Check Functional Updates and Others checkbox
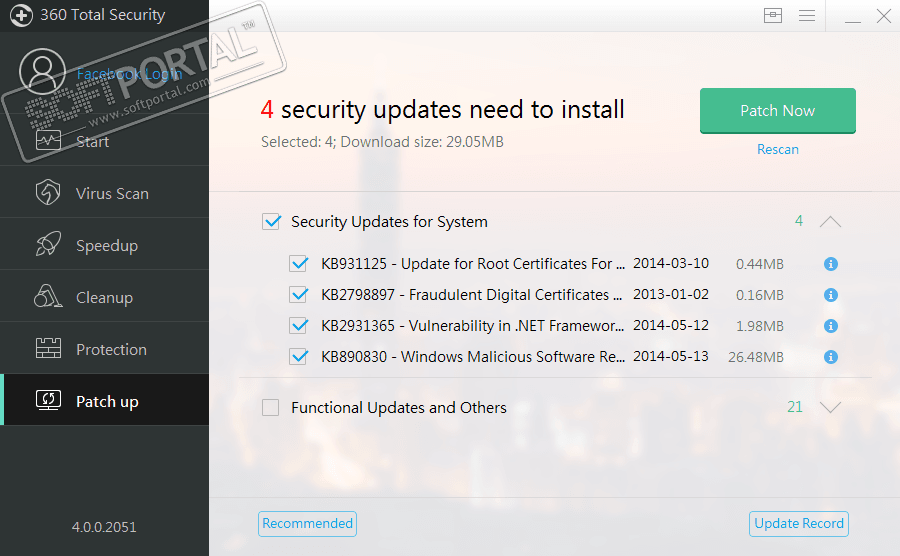 [270, 407]
